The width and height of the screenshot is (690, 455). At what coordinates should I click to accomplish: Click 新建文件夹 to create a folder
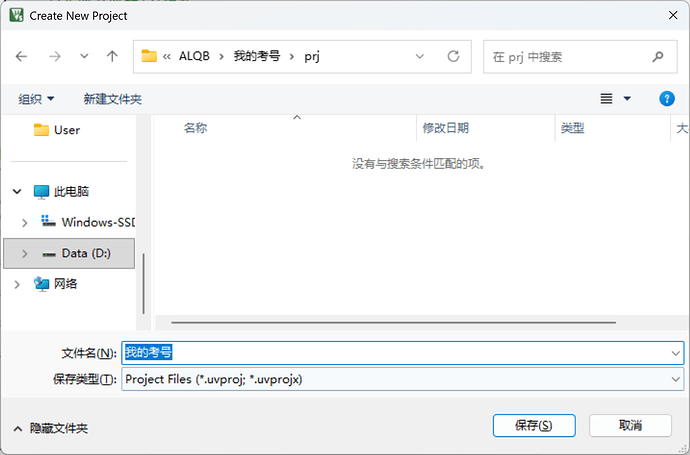click(113, 99)
